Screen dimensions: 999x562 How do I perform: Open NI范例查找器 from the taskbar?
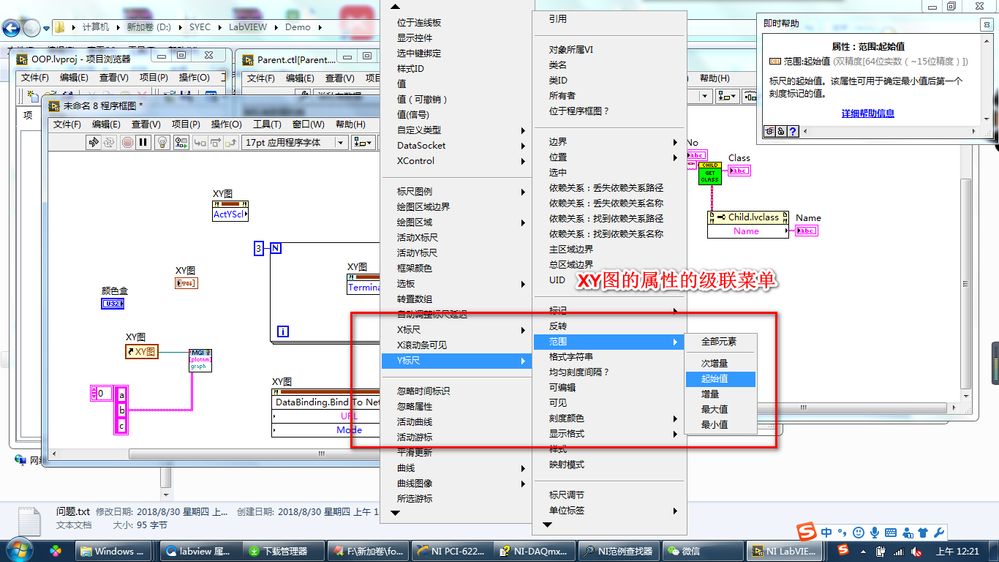pos(619,551)
